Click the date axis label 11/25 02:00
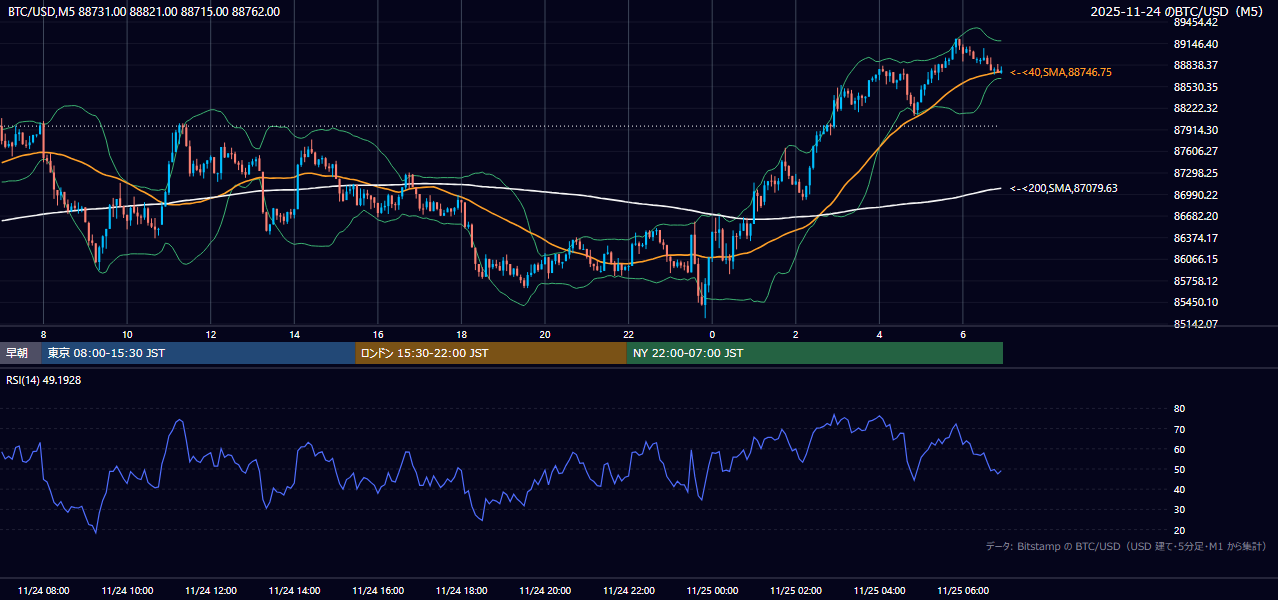This screenshot has height=600, width=1278. (796, 591)
